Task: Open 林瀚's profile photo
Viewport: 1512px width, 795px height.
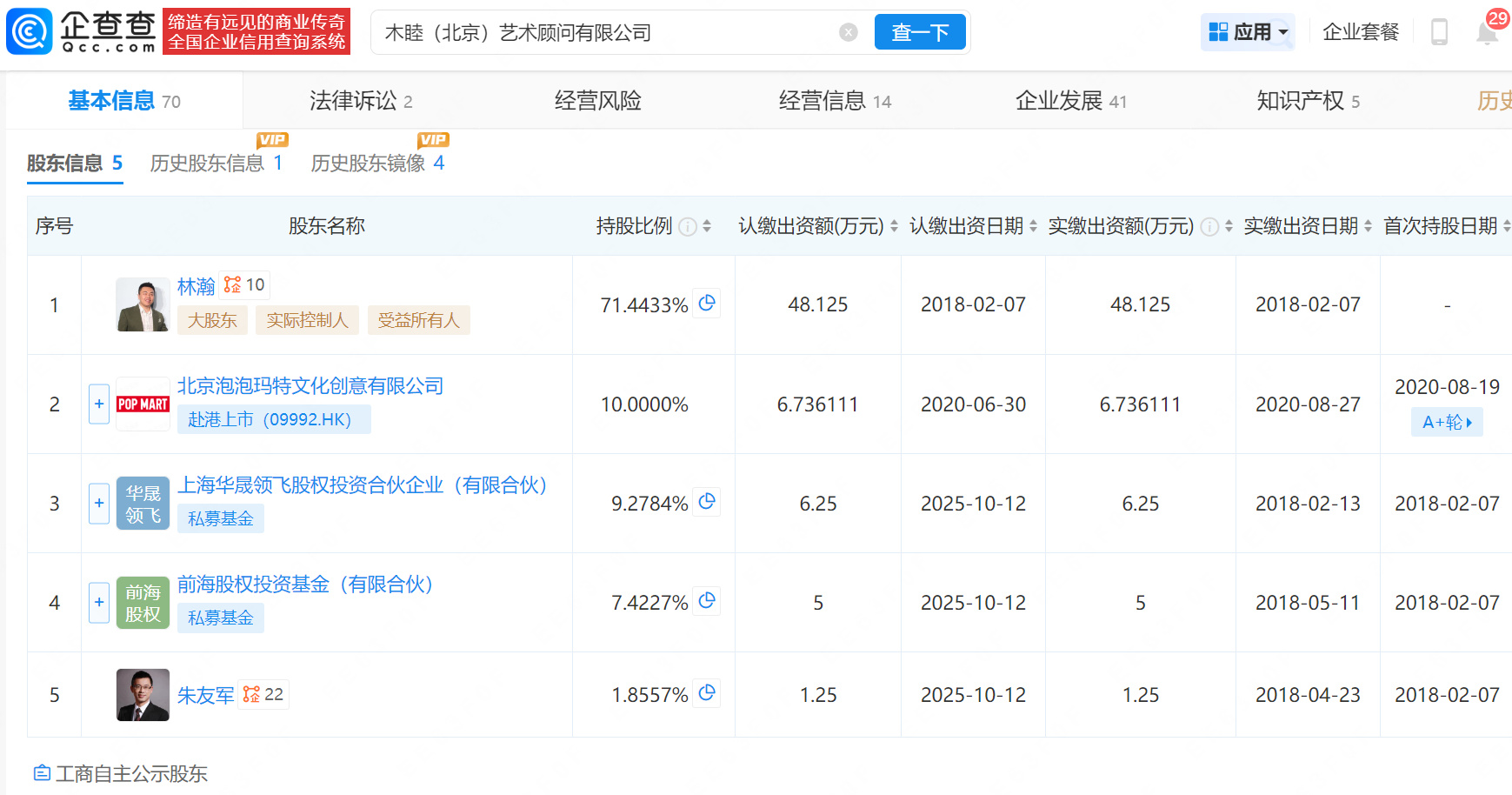Action: tap(143, 304)
